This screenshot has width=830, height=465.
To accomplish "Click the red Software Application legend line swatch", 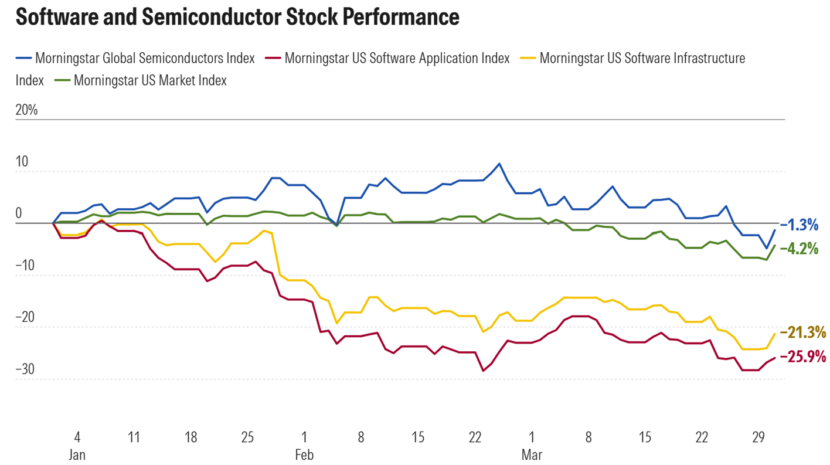I will coord(273,58).
